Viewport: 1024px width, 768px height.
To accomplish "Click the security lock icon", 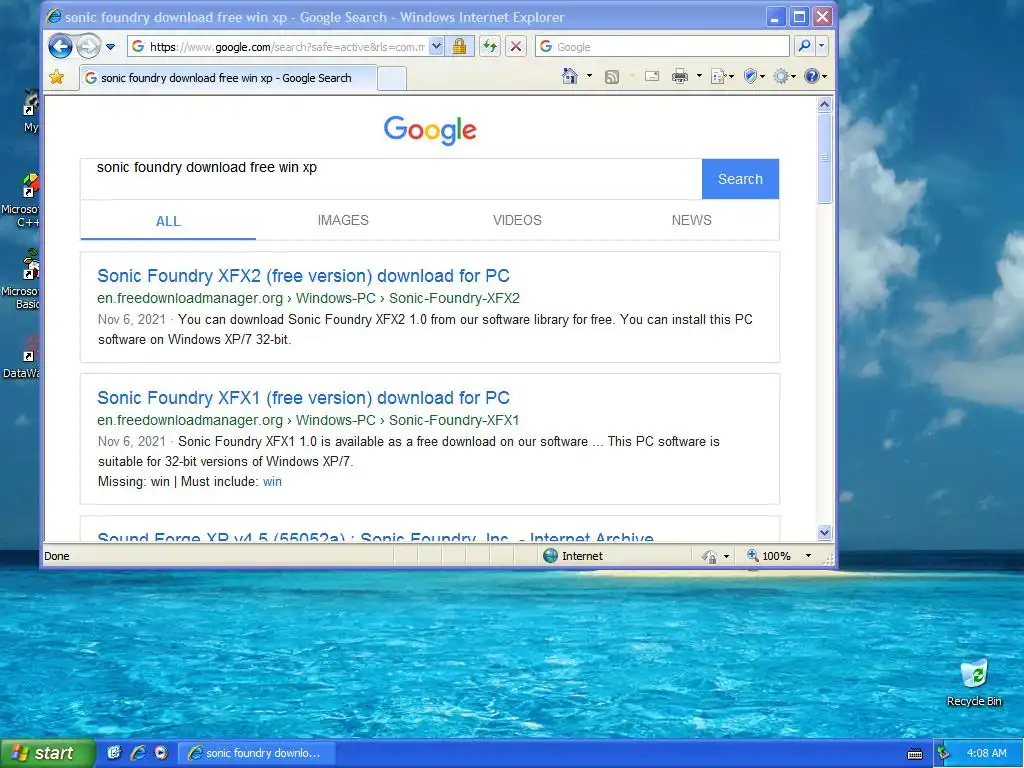I will tap(460, 46).
